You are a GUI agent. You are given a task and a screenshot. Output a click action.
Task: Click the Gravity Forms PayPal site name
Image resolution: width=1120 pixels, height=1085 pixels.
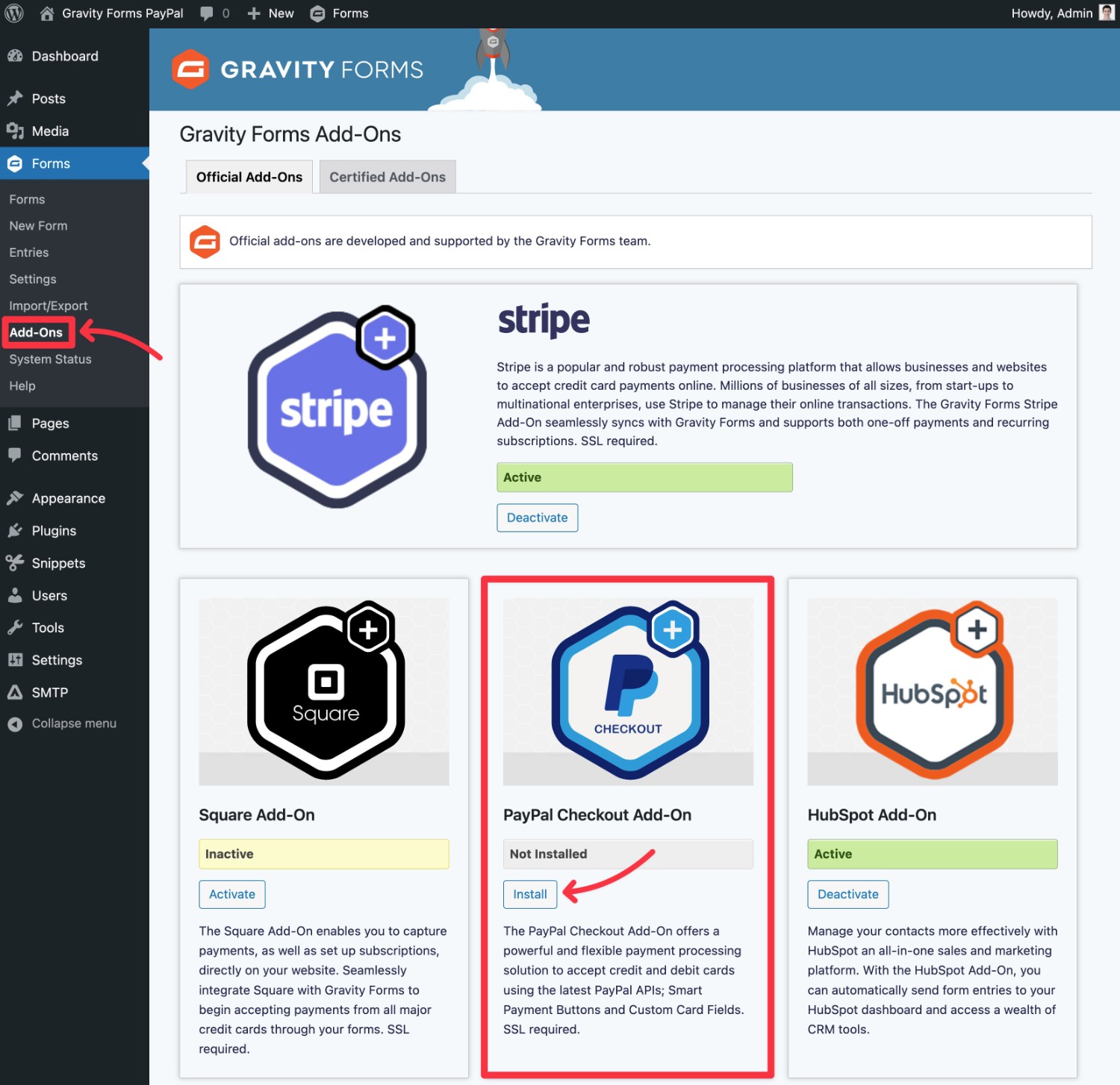tap(122, 13)
